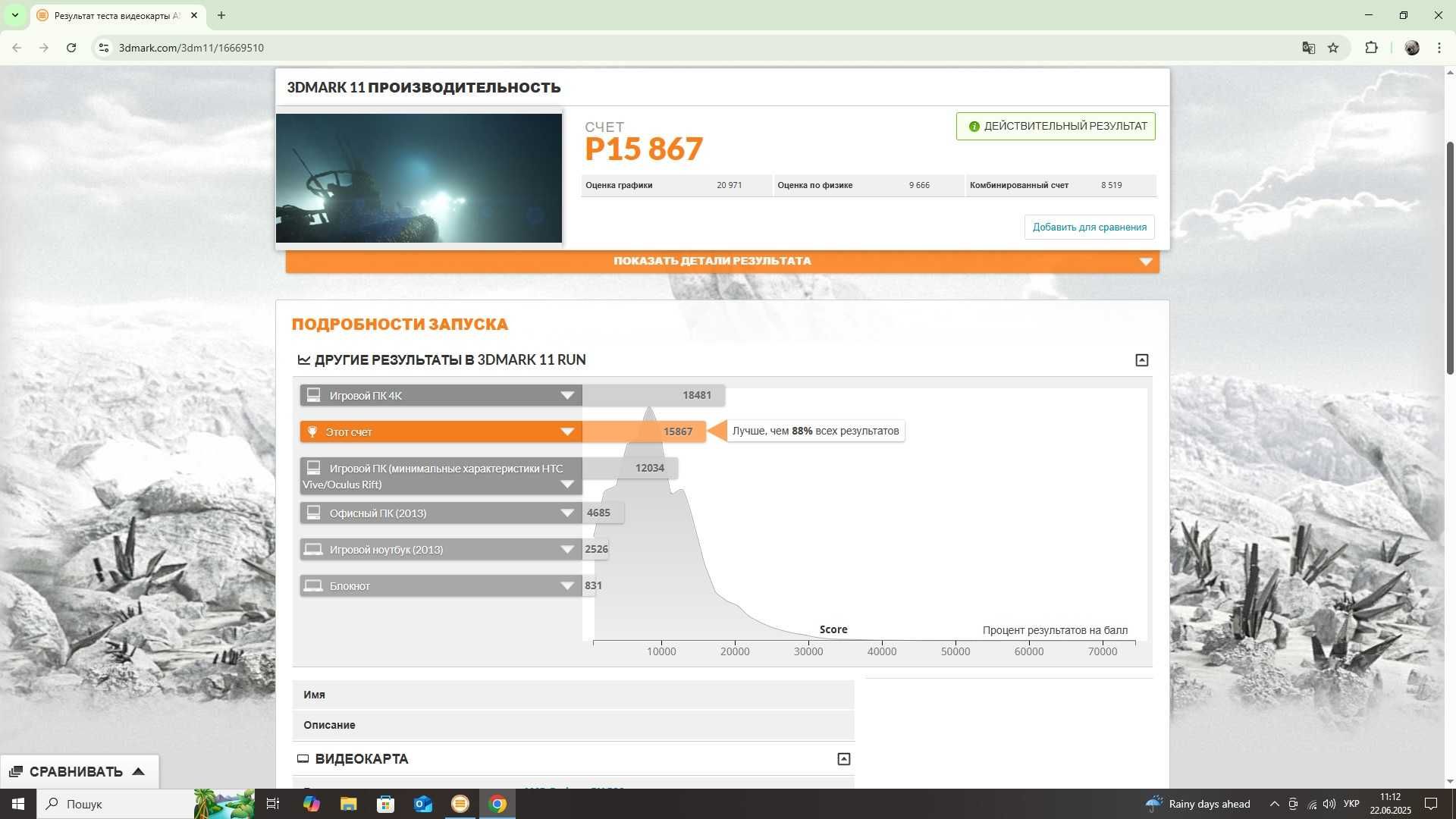This screenshot has height=819, width=1456.
Task: Switch to Chrome on the taskbar
Action: click(497, 804)
